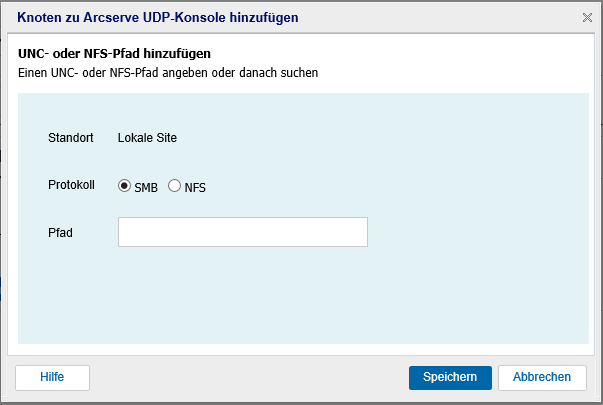
Task: Click the 'Standort' label
Action: pos(71,138)
